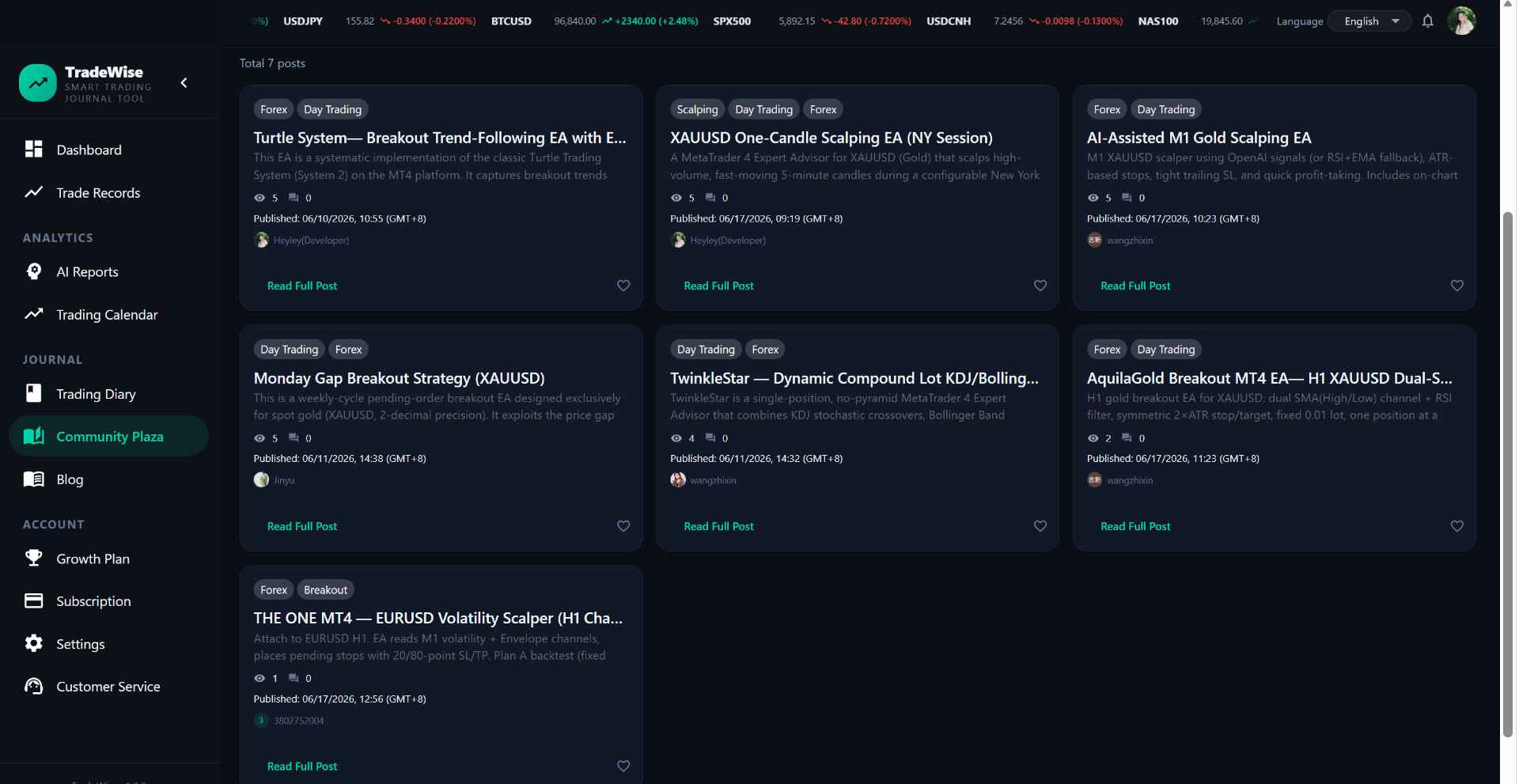Click the views eye icon on TwinkleStar post
1519x784 pixels.
point(676,437)
